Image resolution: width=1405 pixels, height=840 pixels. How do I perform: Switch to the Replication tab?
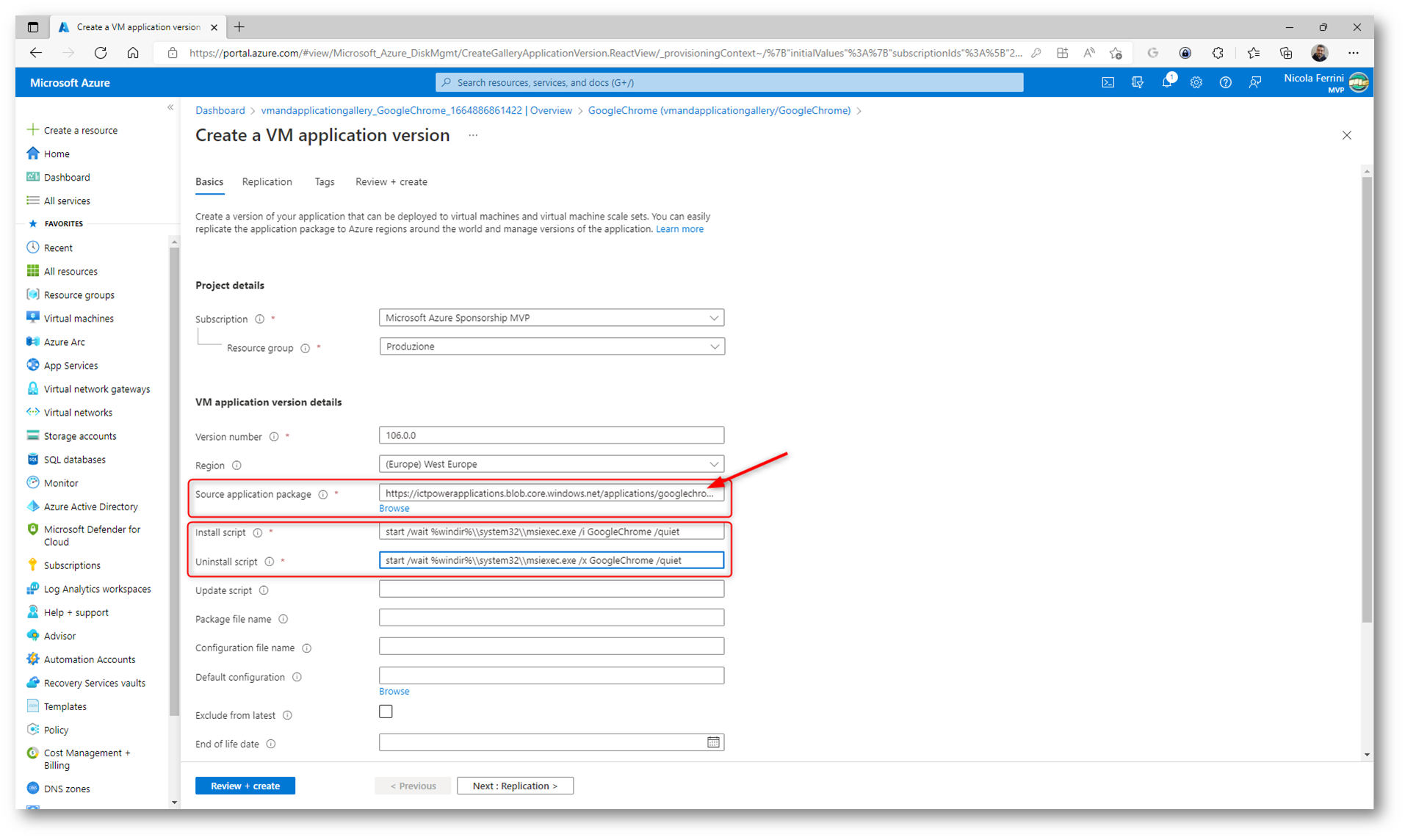267,182
